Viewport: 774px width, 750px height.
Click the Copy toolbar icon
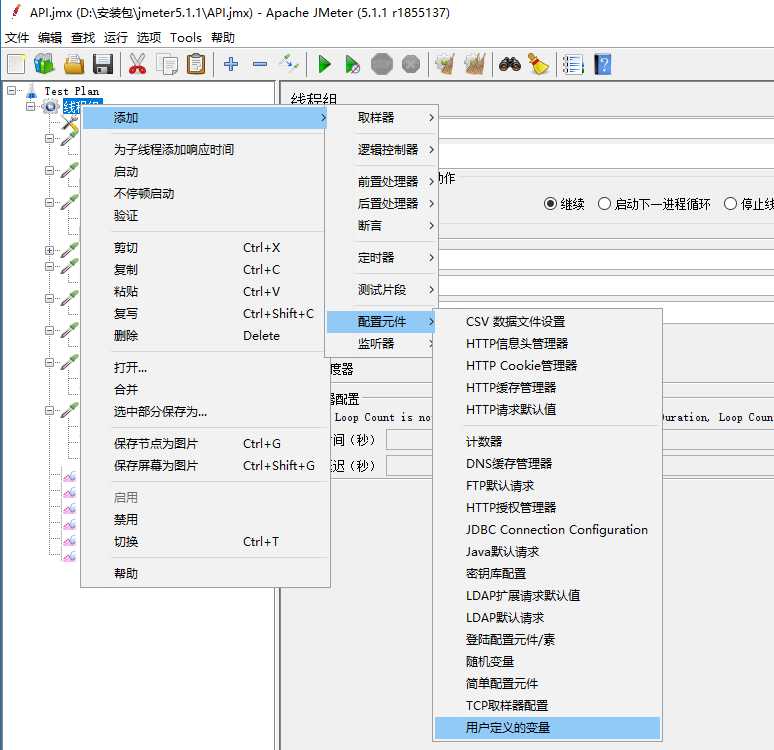[166, 65]
